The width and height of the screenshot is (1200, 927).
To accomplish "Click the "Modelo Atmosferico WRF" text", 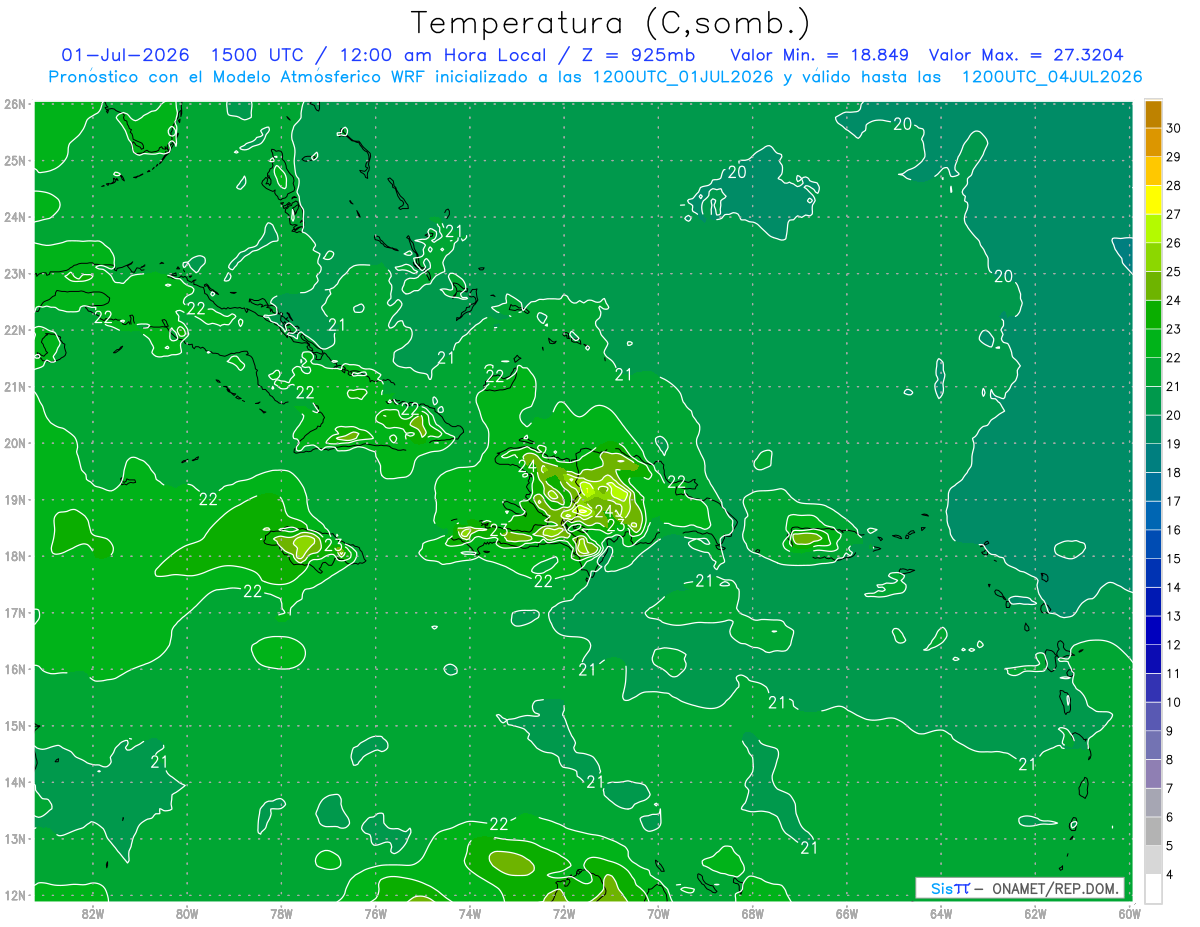I will [320, 76].
